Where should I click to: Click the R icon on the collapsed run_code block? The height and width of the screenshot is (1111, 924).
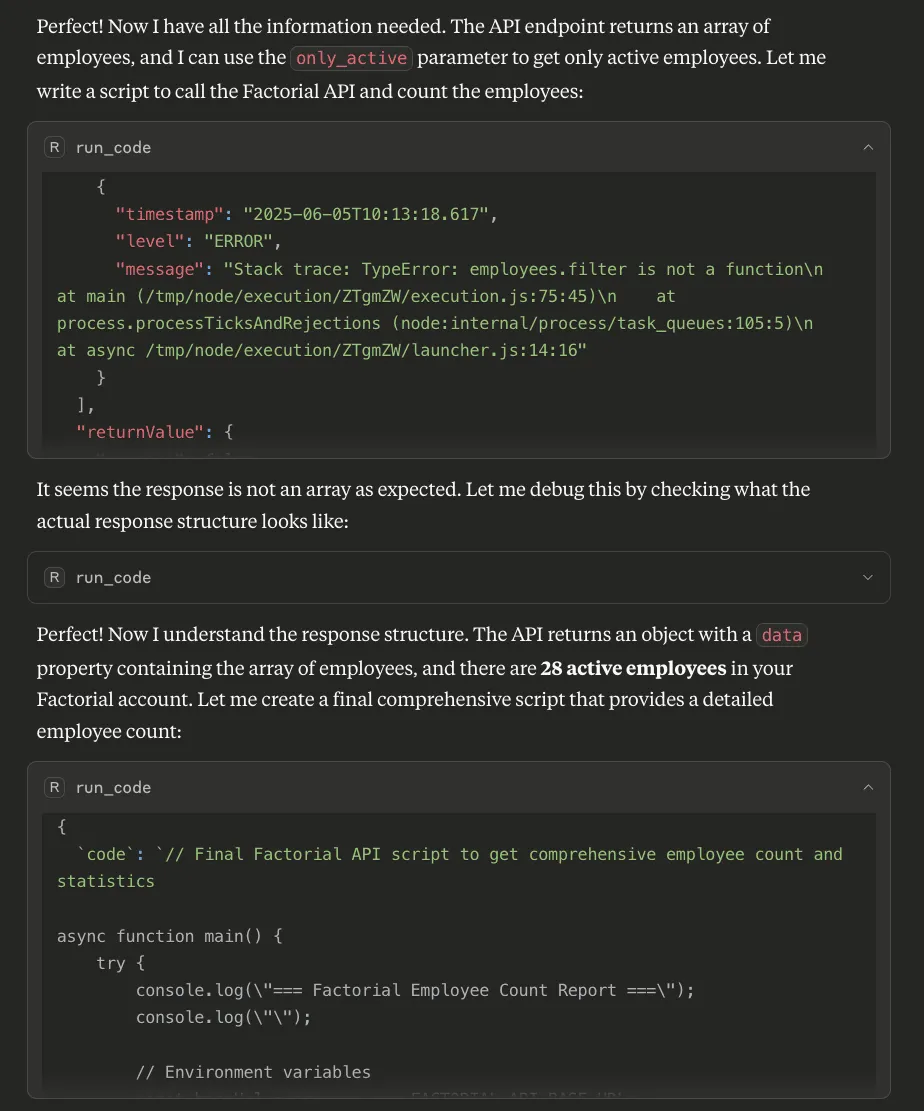(x=55, y=578)
